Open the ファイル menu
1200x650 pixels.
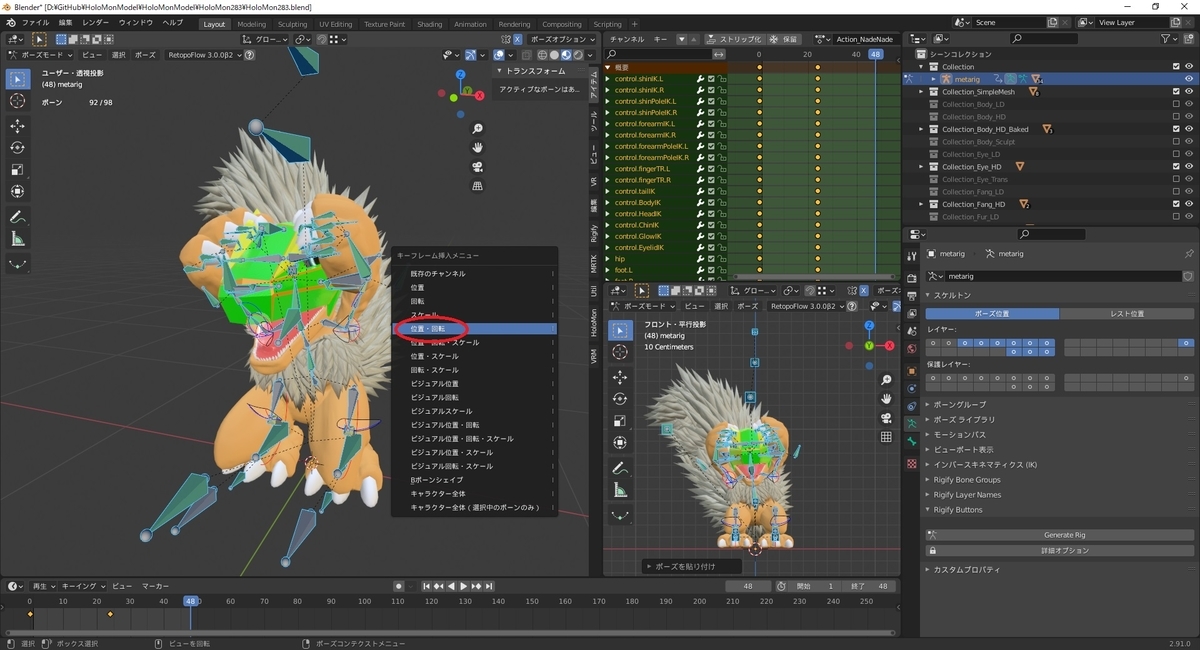[x=35, y=22]
